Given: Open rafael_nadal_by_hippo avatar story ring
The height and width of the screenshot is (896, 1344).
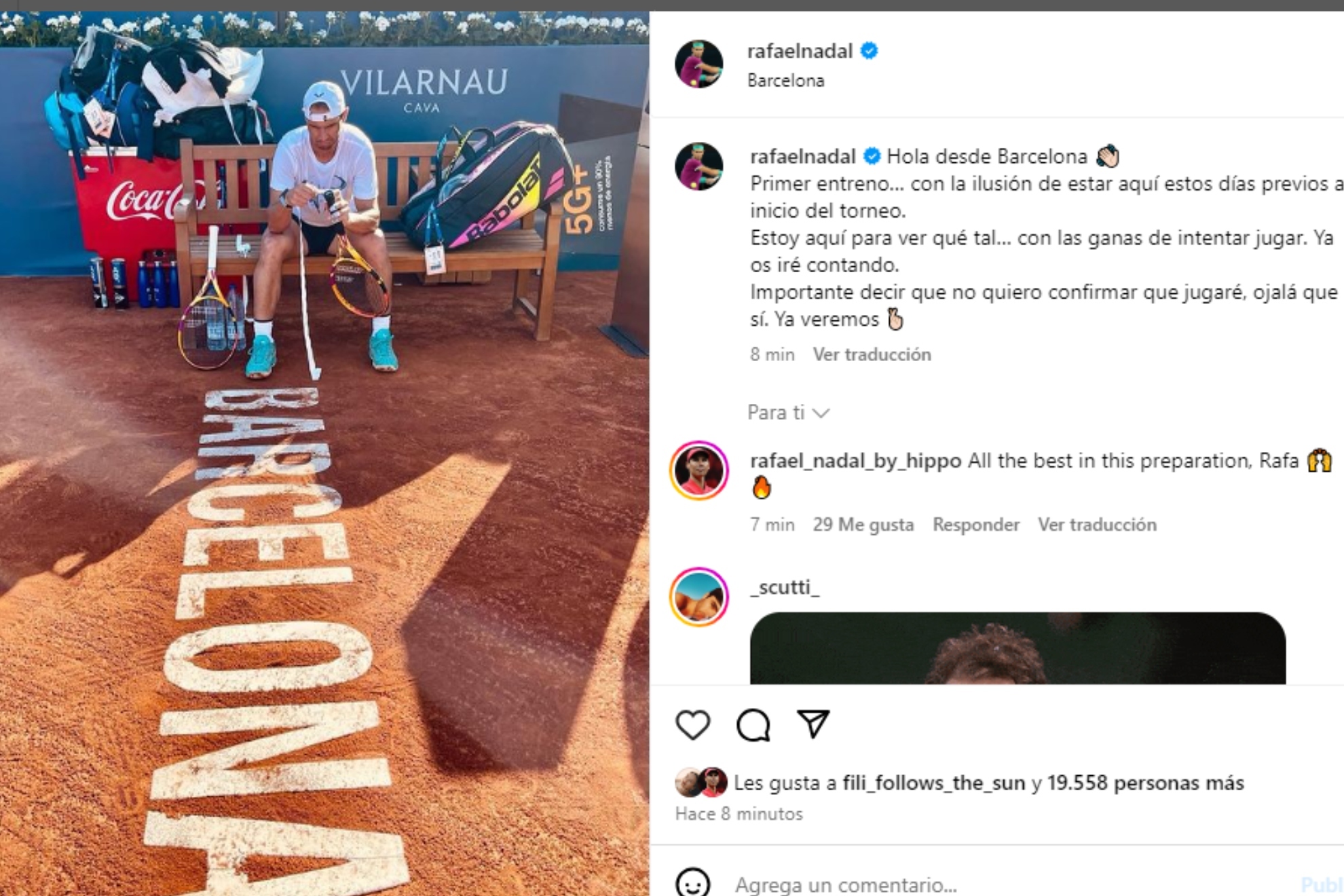Looking at the screenshot, I should point(698,470).
